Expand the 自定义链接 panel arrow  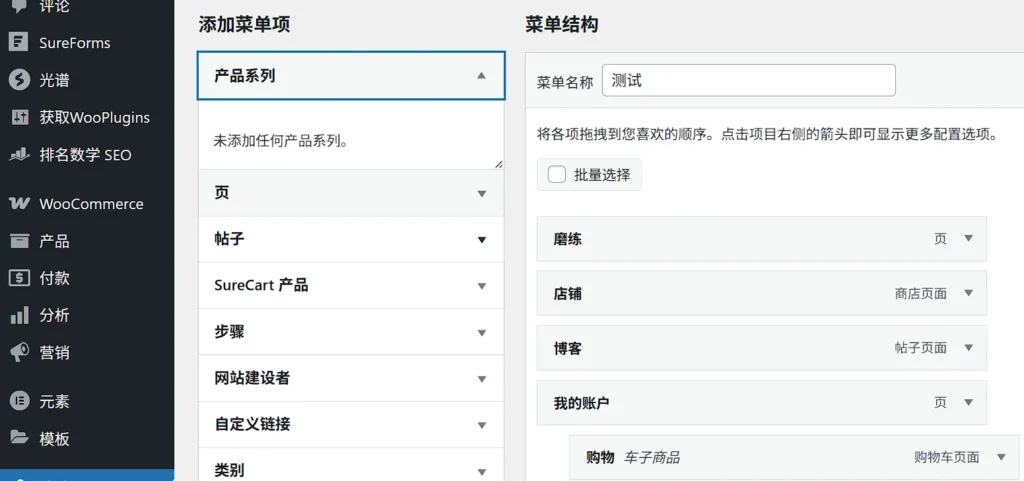(482, 426)
